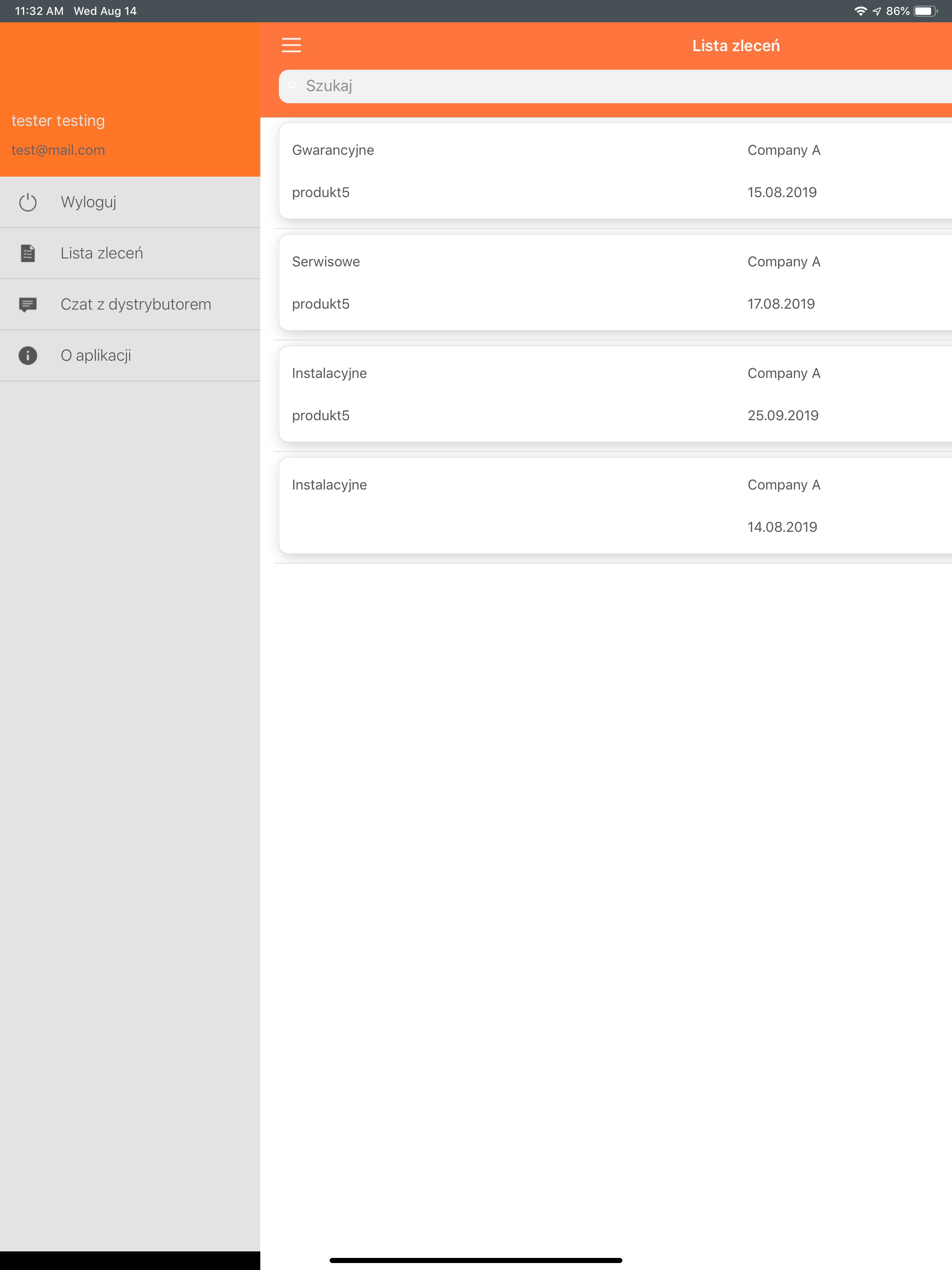952x1270 pixels.
Task: Tap the battery indicator icon
Action: 926,11
